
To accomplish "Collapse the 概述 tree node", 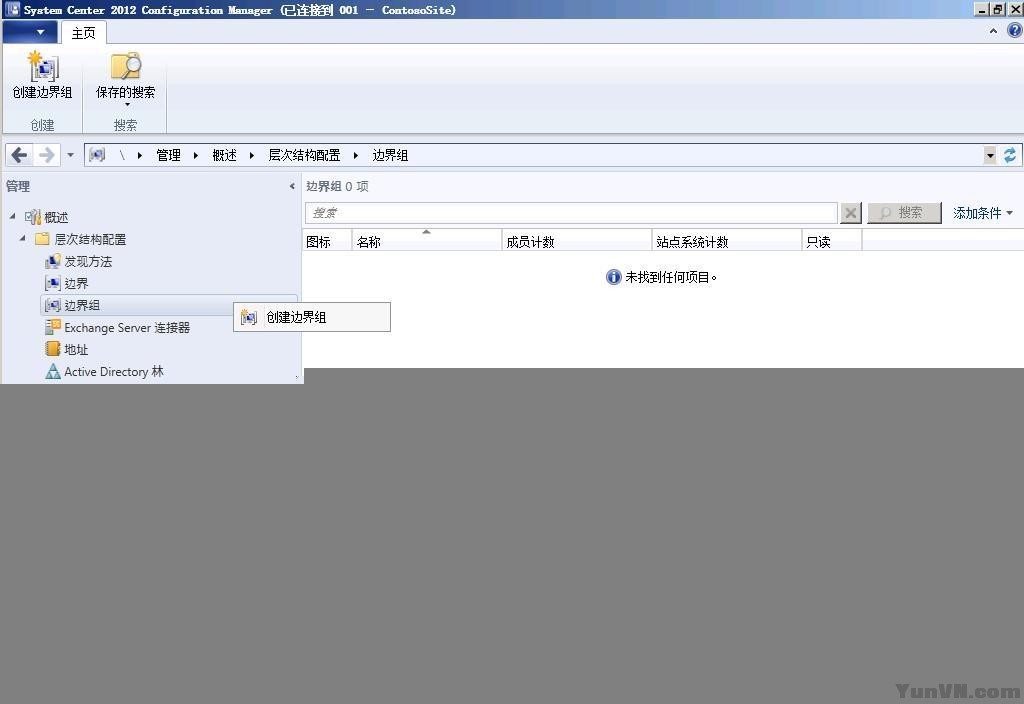I will click(x=12, y=216).
